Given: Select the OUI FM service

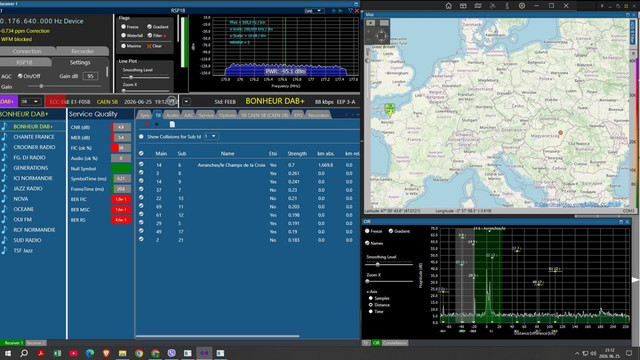Looking at the screenshot, I should point(22,219).
